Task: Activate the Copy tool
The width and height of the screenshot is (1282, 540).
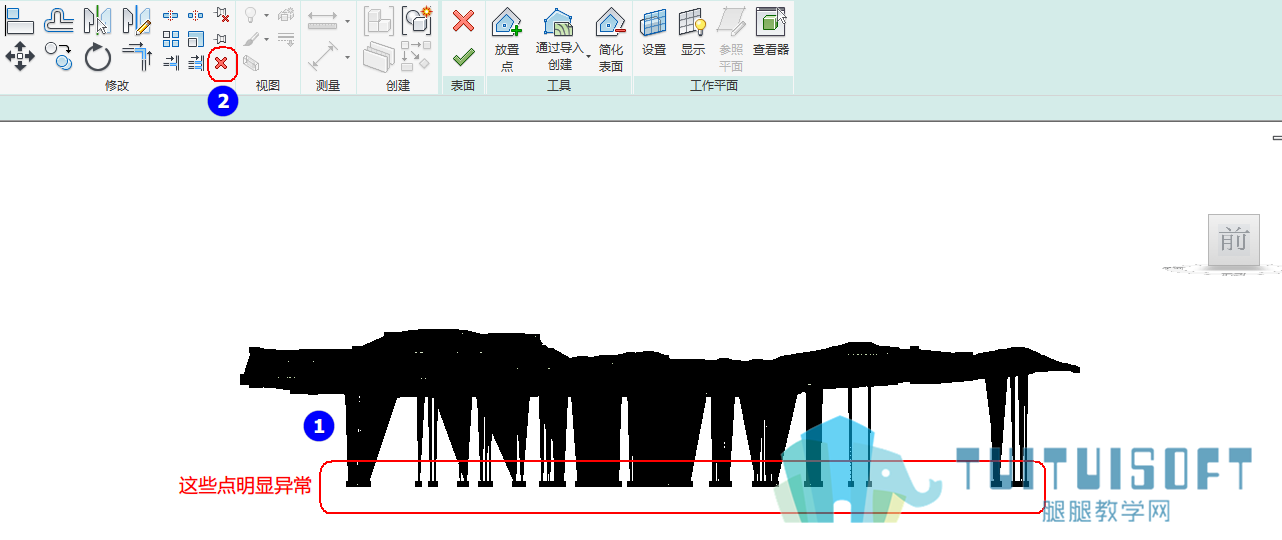Action: (x=58, y=56)
